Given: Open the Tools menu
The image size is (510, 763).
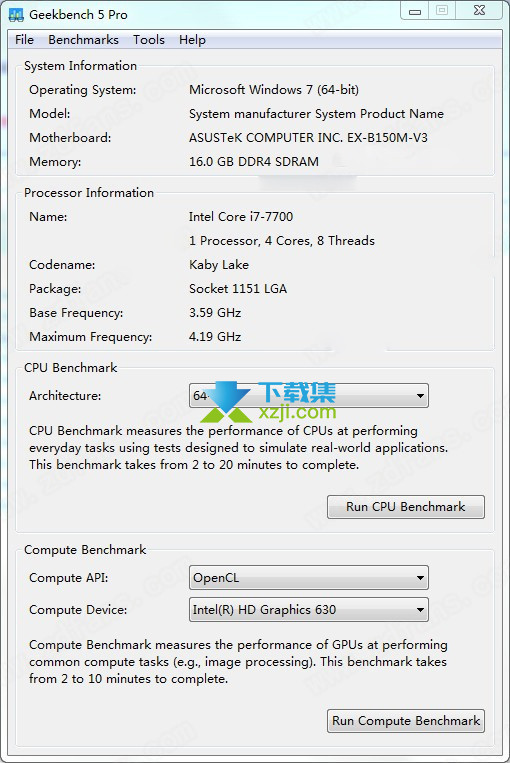Looking at the screenshot, I should (x=149, y=40).
